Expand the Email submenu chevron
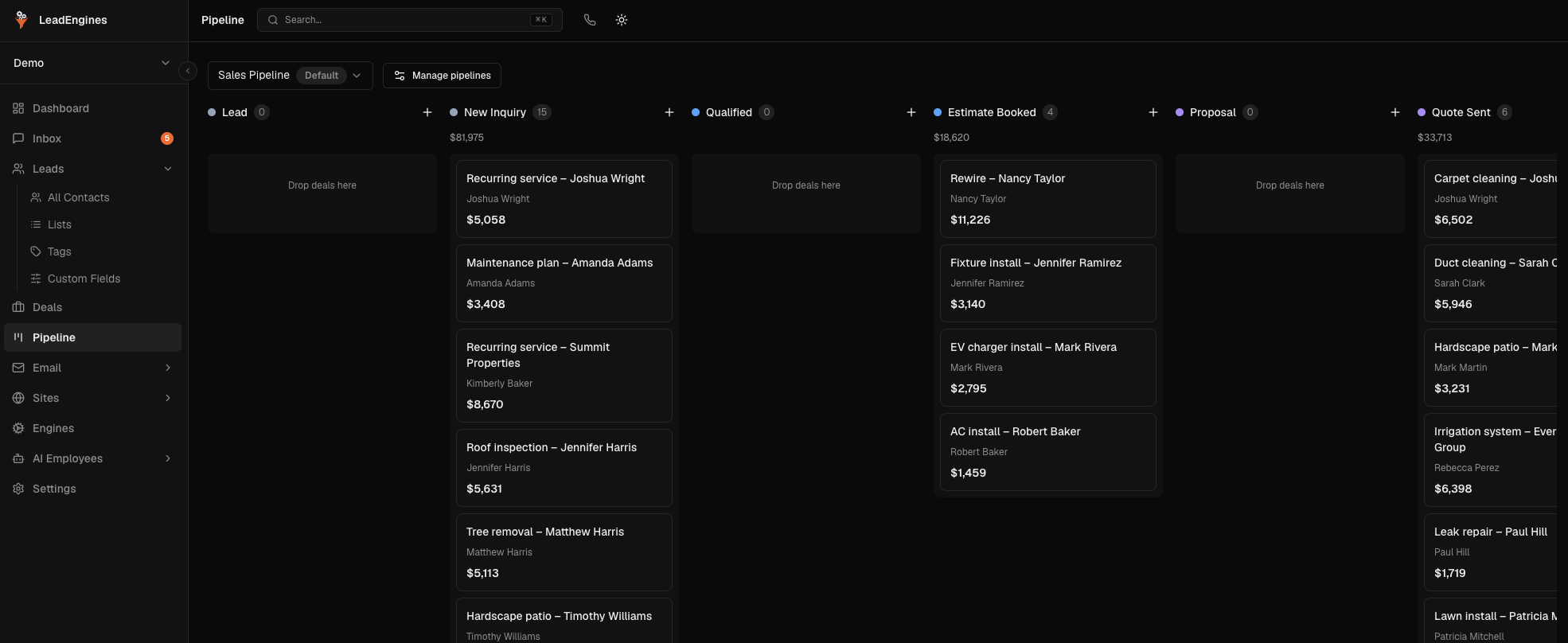Viewport: 1568px width, 643px height. (x=168, y=368)
